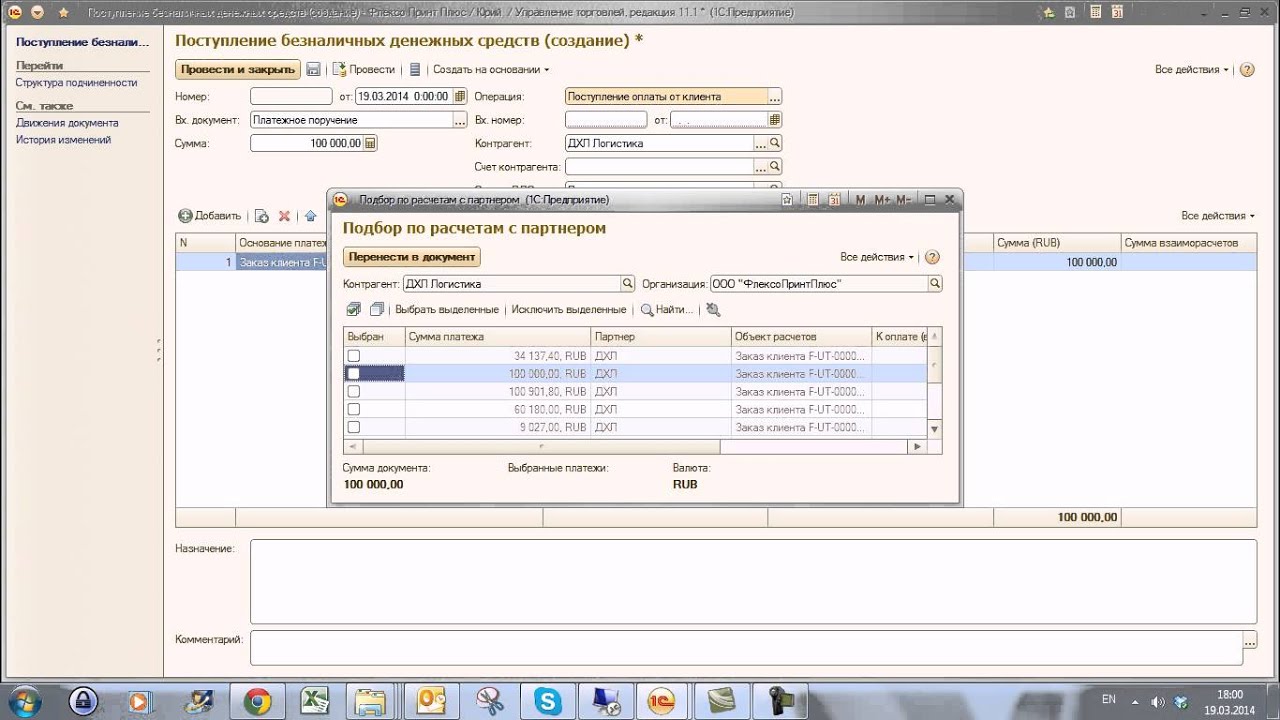Sort by Сумма платежа column header
The image size is (1280, 720).
tap(498, 337)
